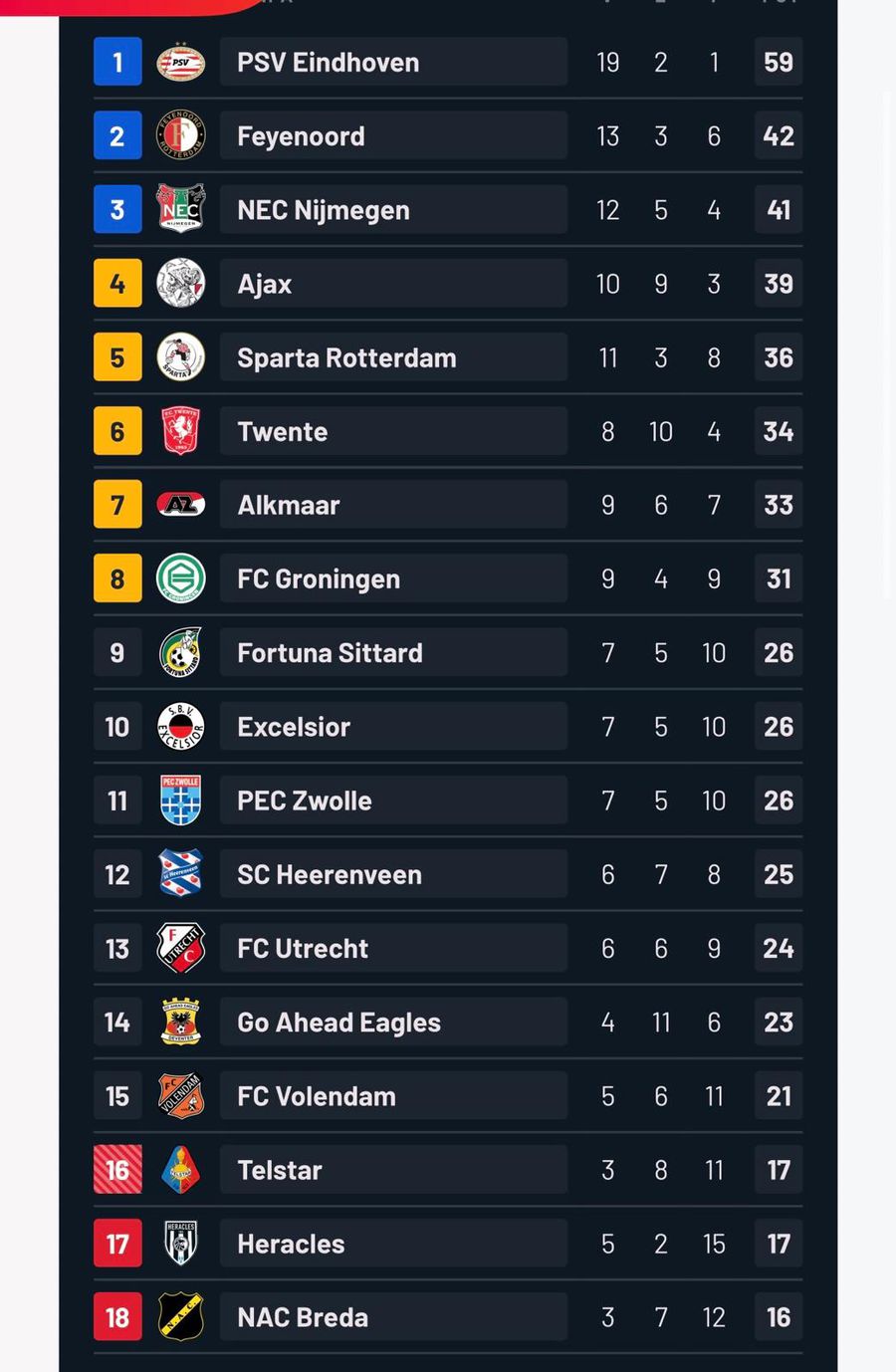
Task: Click the Twente red crest
Action: pyautogui.click(x=180, y=431)
